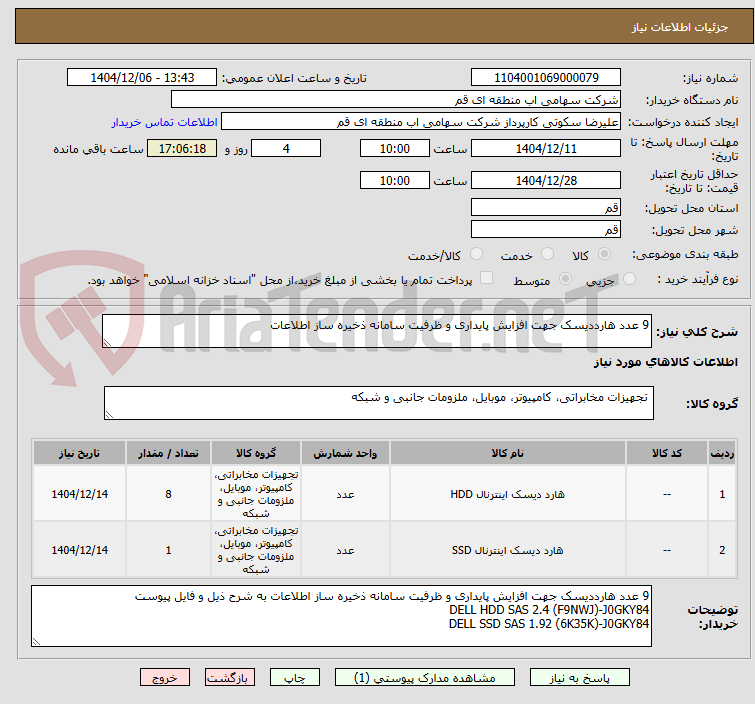The height and width of the screenshot is (704, 755).
Task: Click the اطلاعات کالاهای مورد نیاز heading
Action: click(665, 362)
